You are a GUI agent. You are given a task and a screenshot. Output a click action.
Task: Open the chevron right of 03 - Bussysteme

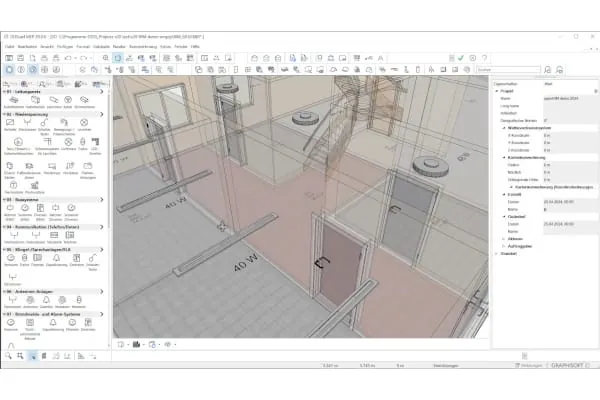pyautogui.click(x=102, y=200)
